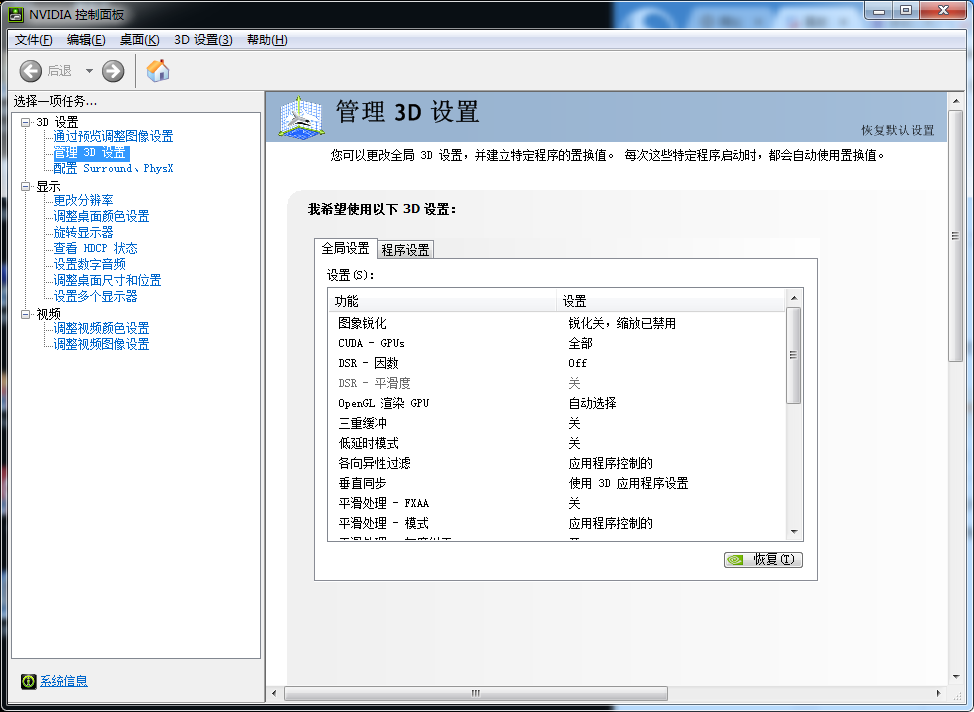Image resolution: width=974 pixels, height=712 pixels.
Task: Click the Forward arrow navigation icon
Action: coord(113,71)
